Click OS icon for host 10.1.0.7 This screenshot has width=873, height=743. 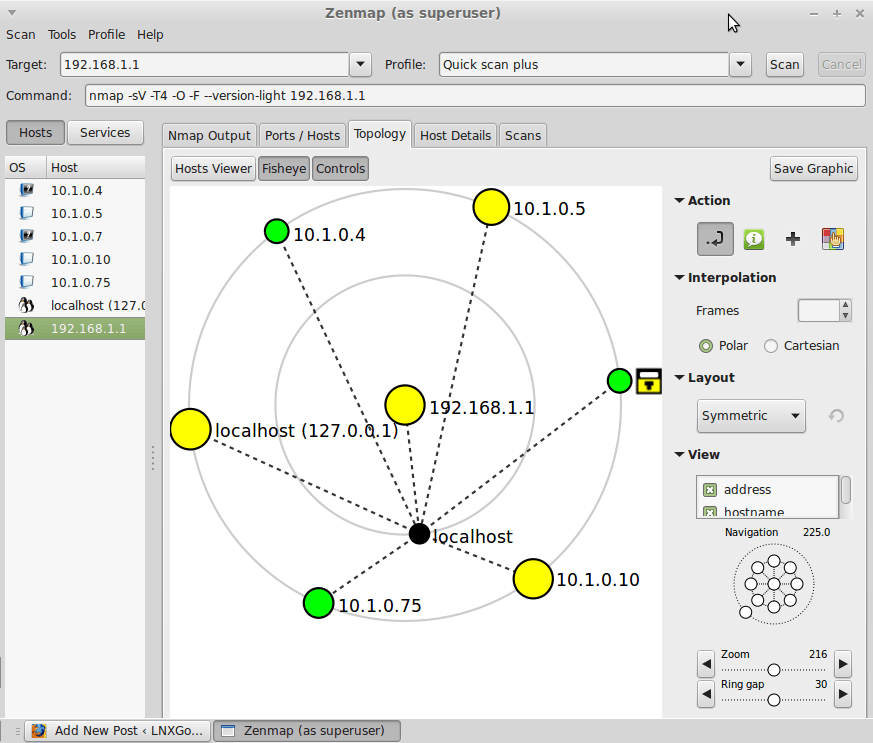(x=26, y=236)
